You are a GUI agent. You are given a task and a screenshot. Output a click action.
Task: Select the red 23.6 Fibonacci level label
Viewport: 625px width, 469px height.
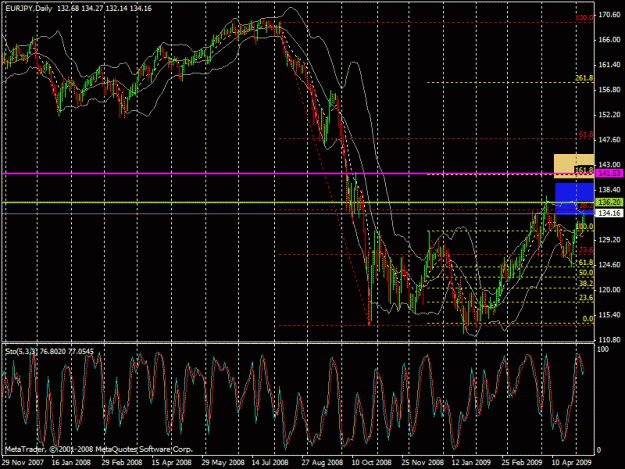click(x=586, y=250)
